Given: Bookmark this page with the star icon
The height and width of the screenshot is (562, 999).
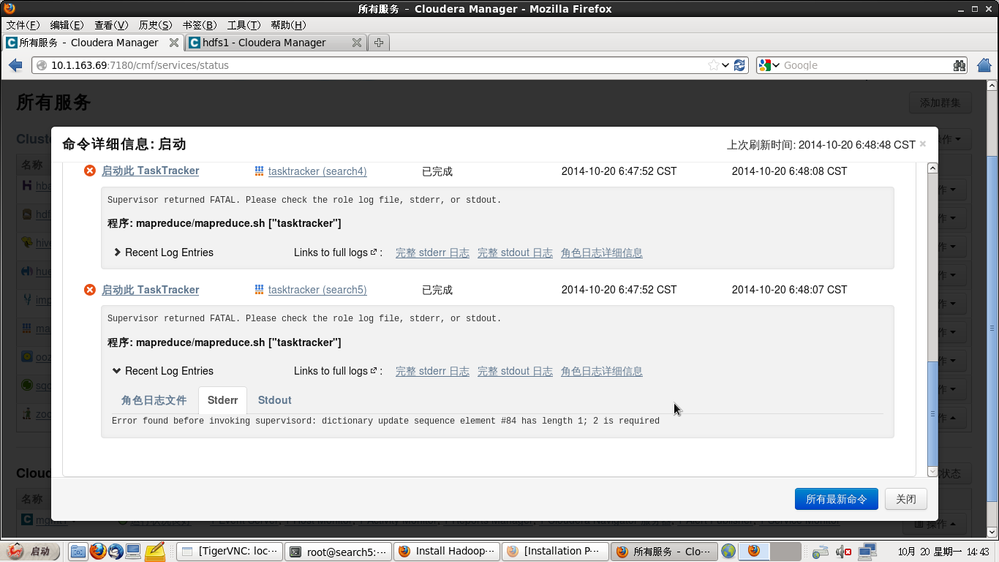Looking at the screenshot, I should (714, 65).
